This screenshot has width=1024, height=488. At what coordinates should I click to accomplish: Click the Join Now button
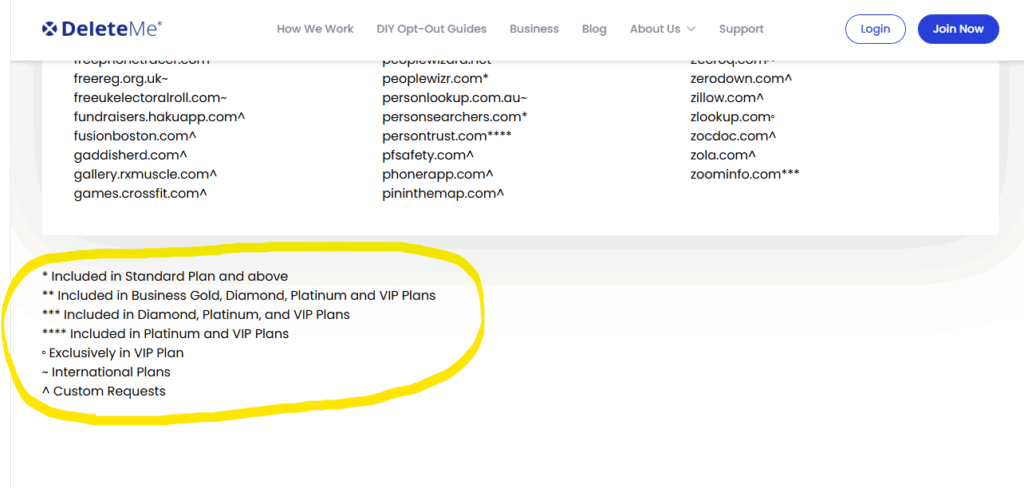click(958, 29)
